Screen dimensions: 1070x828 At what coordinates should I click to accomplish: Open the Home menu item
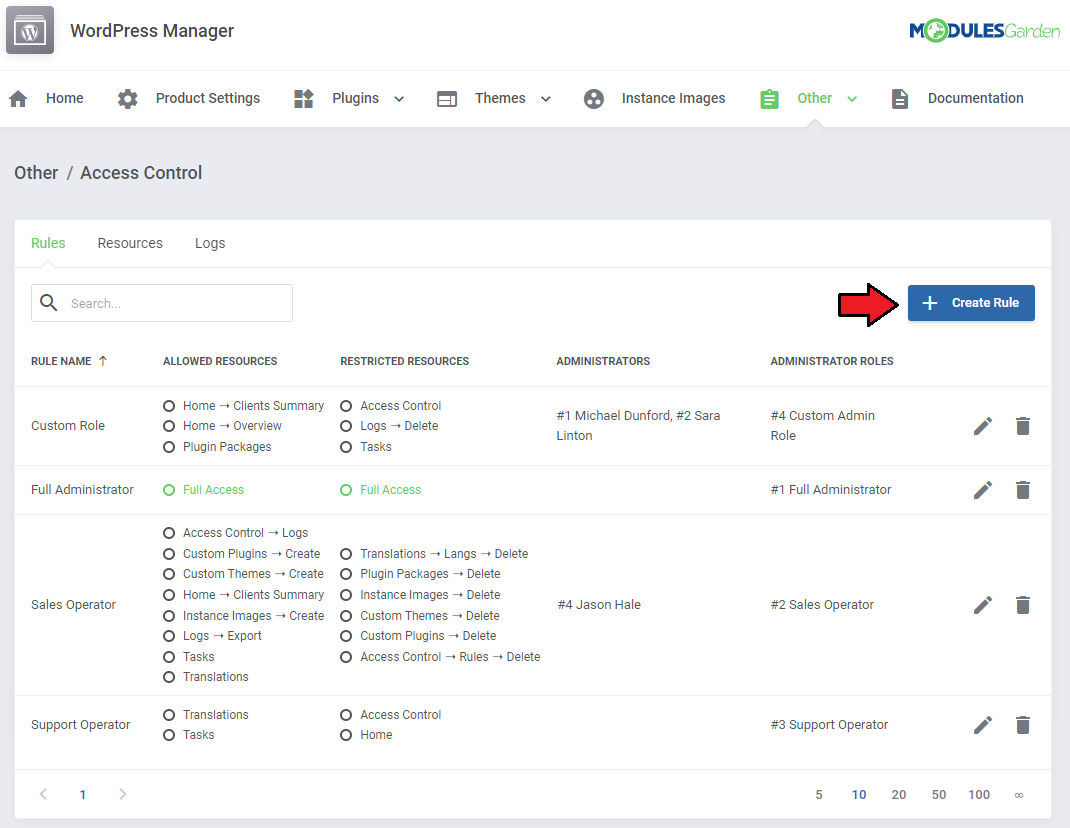point(64,98)
